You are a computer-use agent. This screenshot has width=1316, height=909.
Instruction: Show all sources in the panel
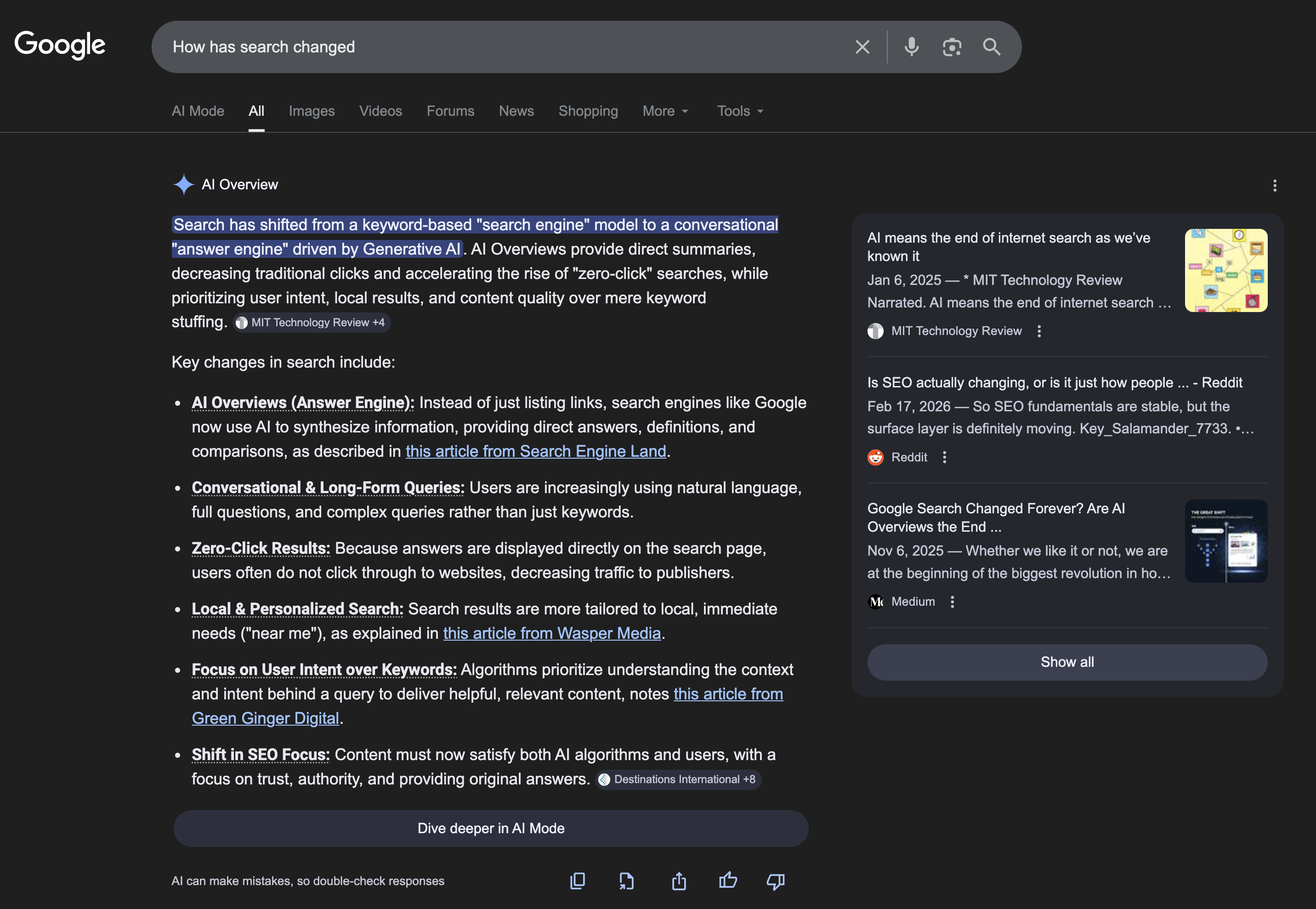click(x=1066, y=662)
